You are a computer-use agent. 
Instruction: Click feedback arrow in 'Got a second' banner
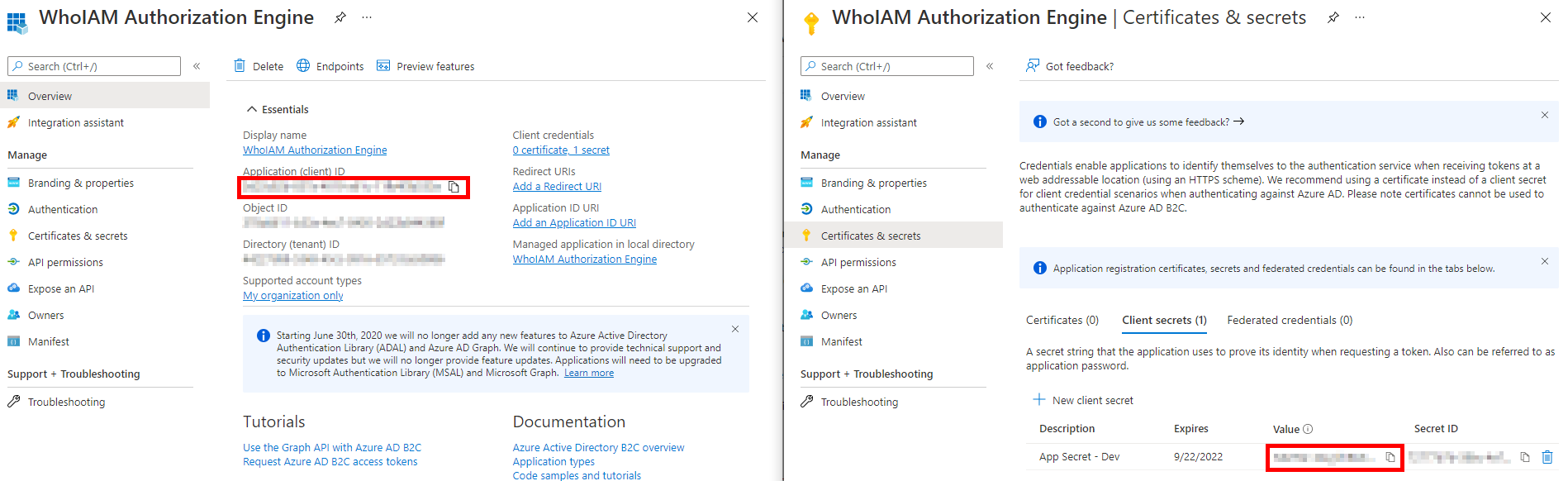(x=1238, y=121)
